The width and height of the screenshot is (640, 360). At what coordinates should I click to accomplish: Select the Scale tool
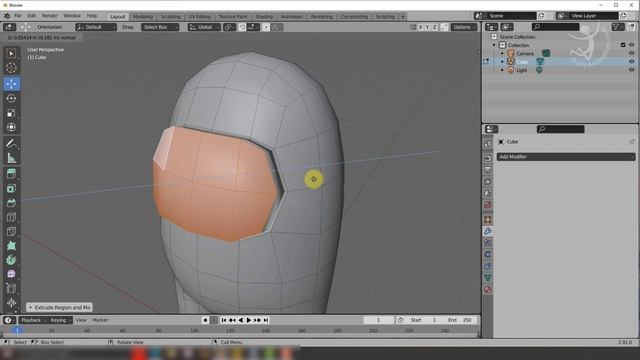11,113
